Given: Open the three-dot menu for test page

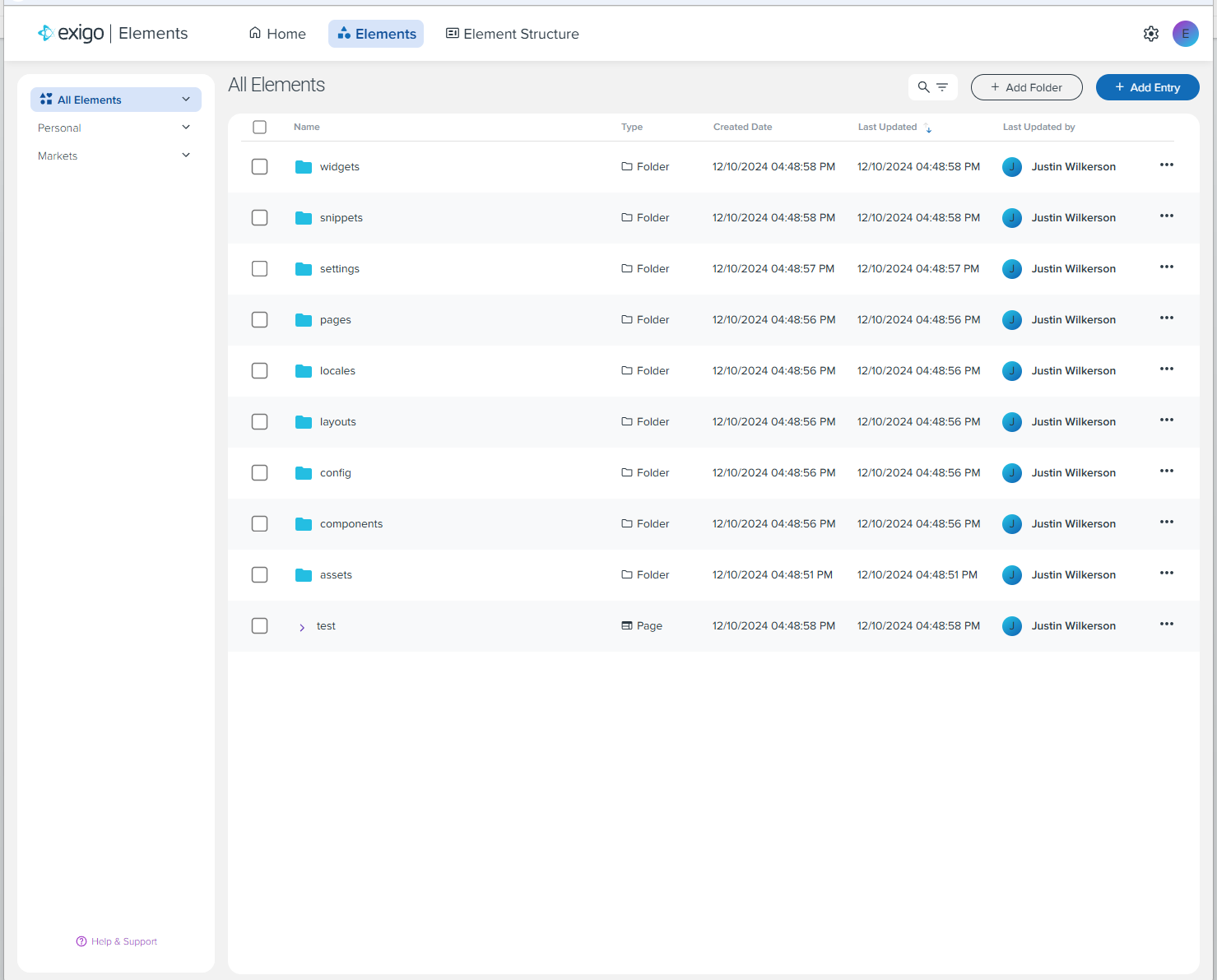Looking at the screenshot, I should [1166, 625].
